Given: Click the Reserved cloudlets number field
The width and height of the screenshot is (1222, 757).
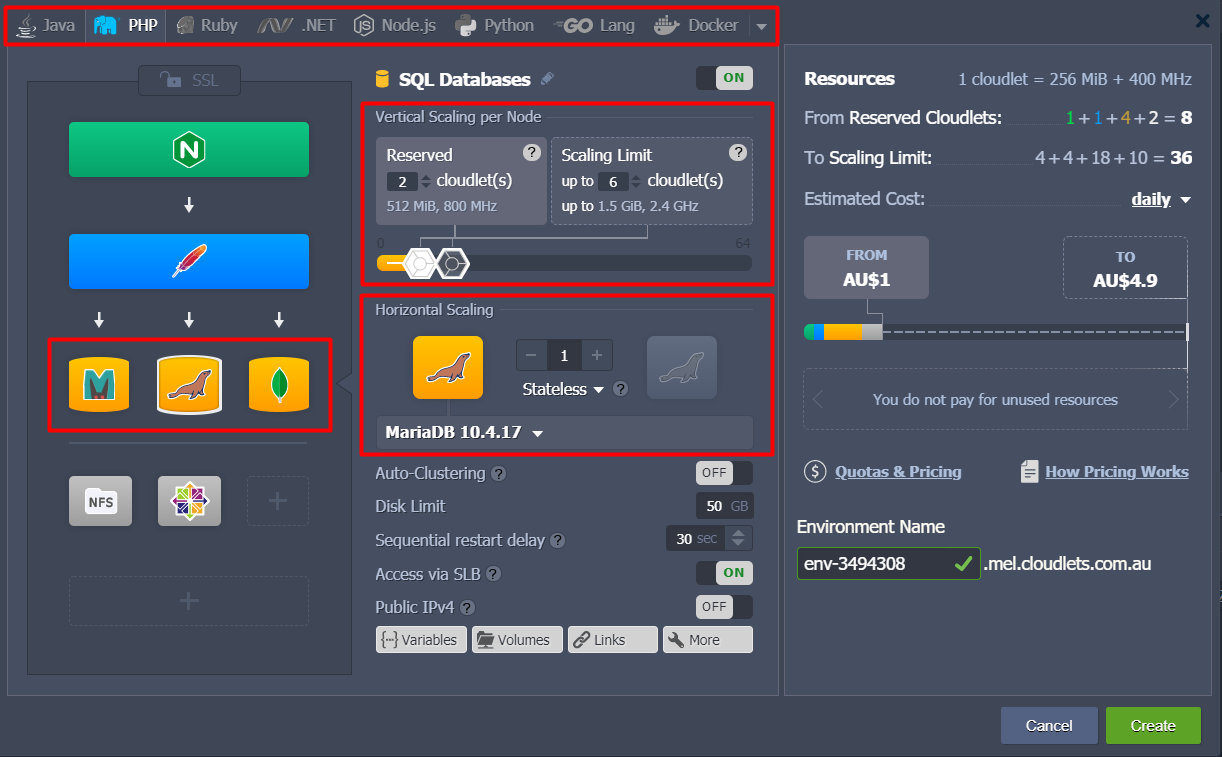Looking at the screenshot, I should [x=402, y=181].
